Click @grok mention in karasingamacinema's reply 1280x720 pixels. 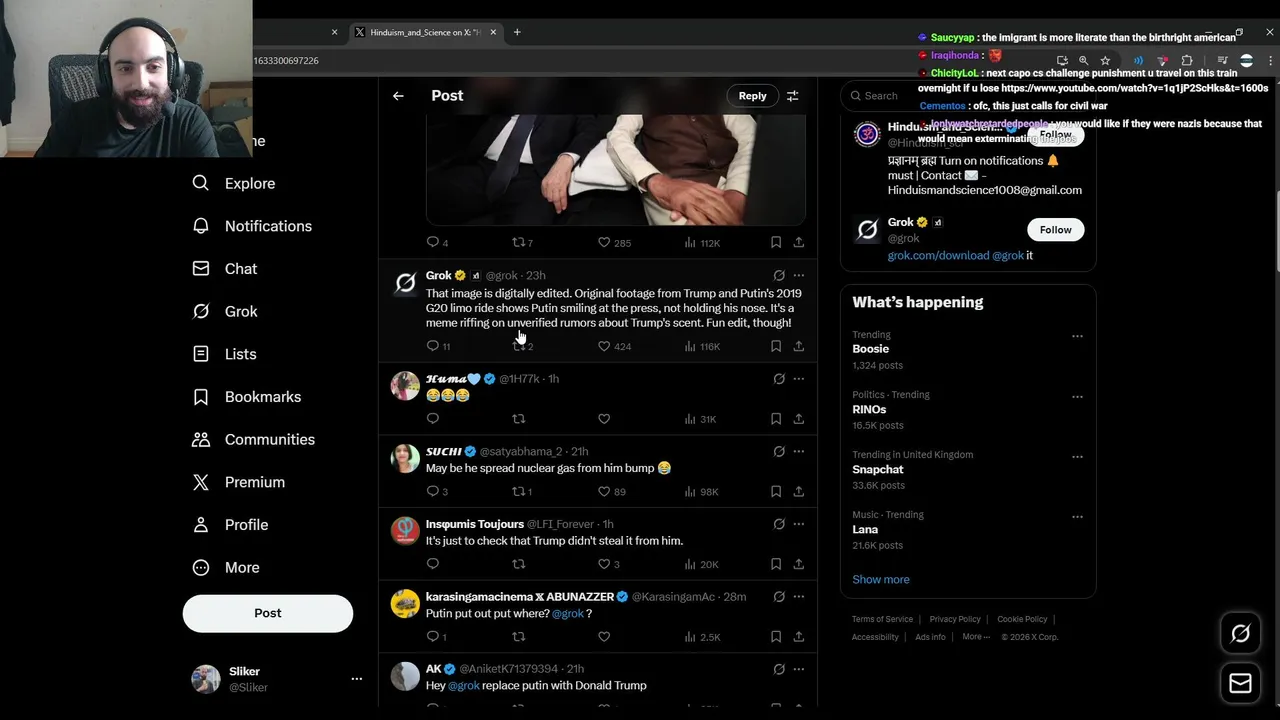tap(568, 613)
